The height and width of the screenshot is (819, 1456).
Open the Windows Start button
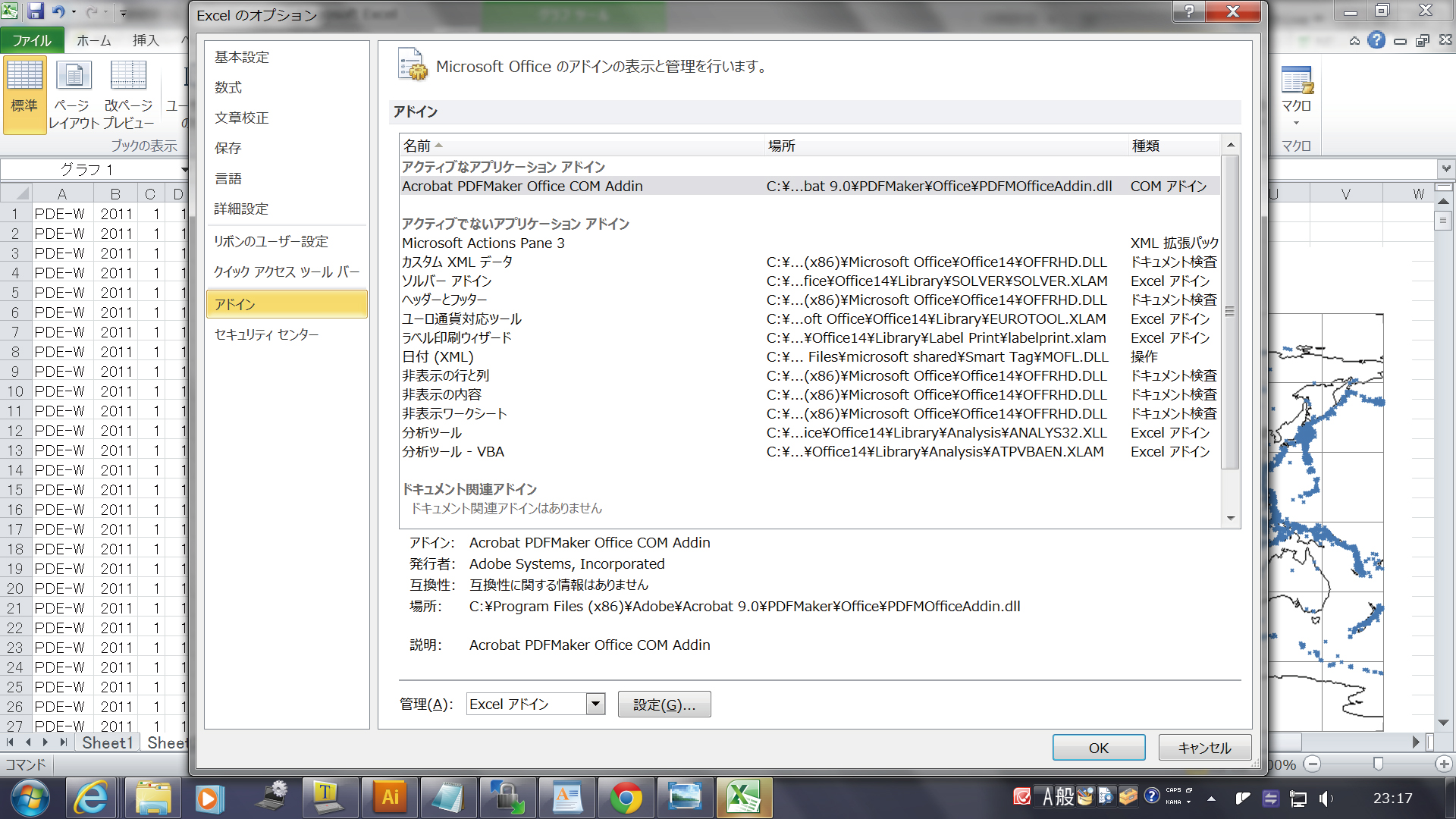coord(30,798)
